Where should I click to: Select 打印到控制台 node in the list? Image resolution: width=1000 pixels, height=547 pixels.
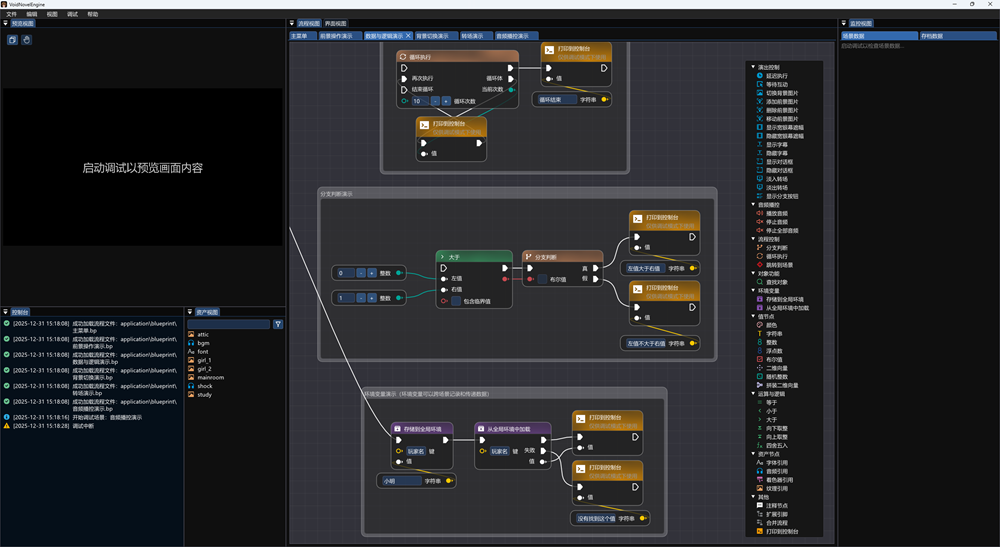click(x=782, y=531)
